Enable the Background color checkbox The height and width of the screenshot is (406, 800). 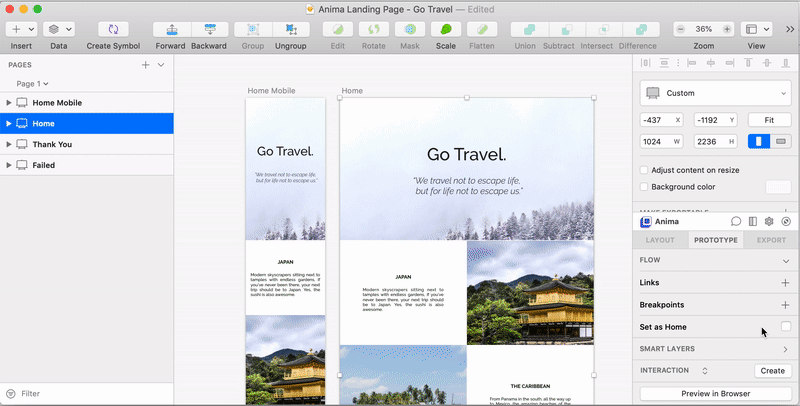[x=645, y=187]
